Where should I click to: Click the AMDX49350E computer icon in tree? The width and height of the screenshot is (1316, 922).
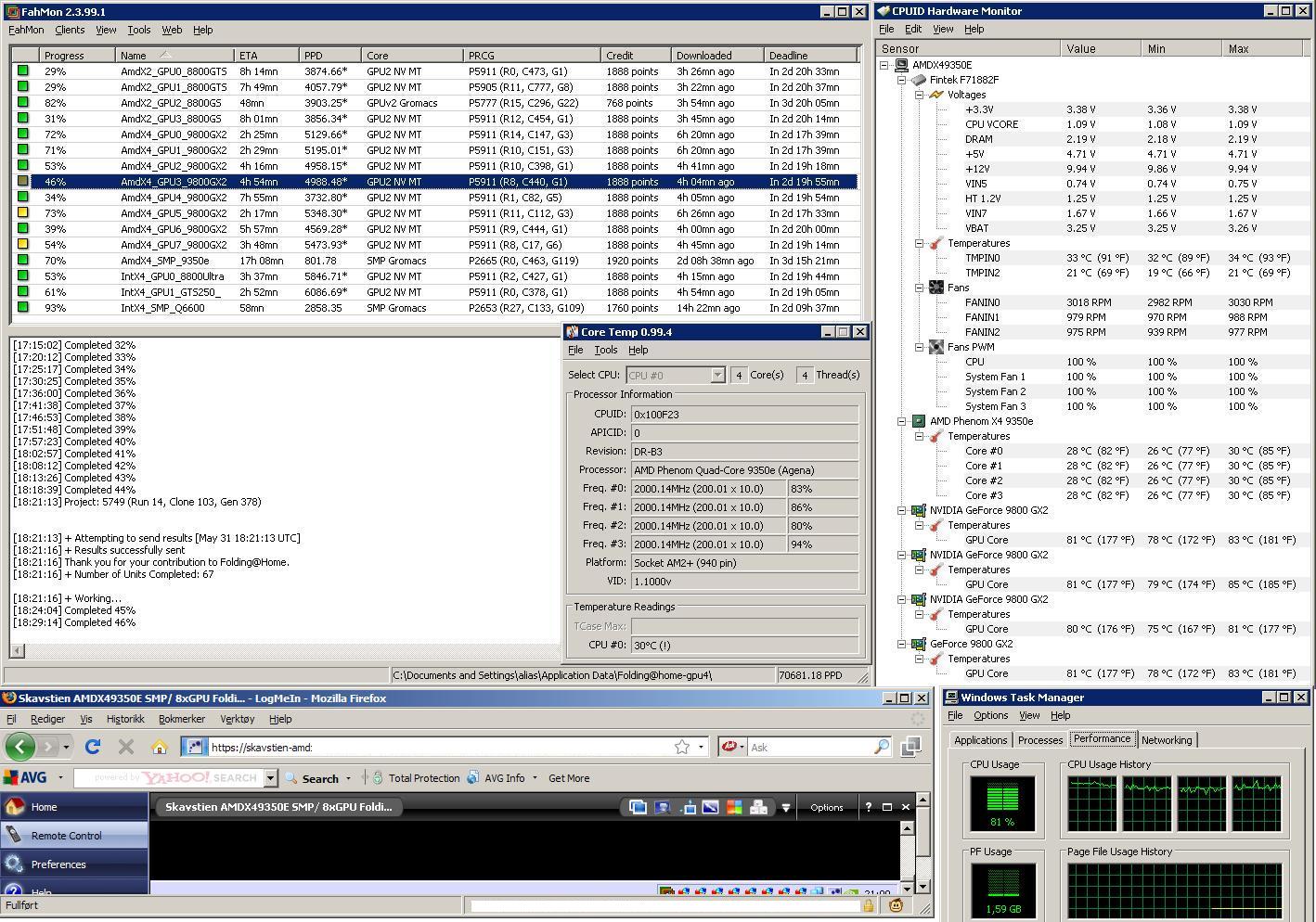click(900, 65)
